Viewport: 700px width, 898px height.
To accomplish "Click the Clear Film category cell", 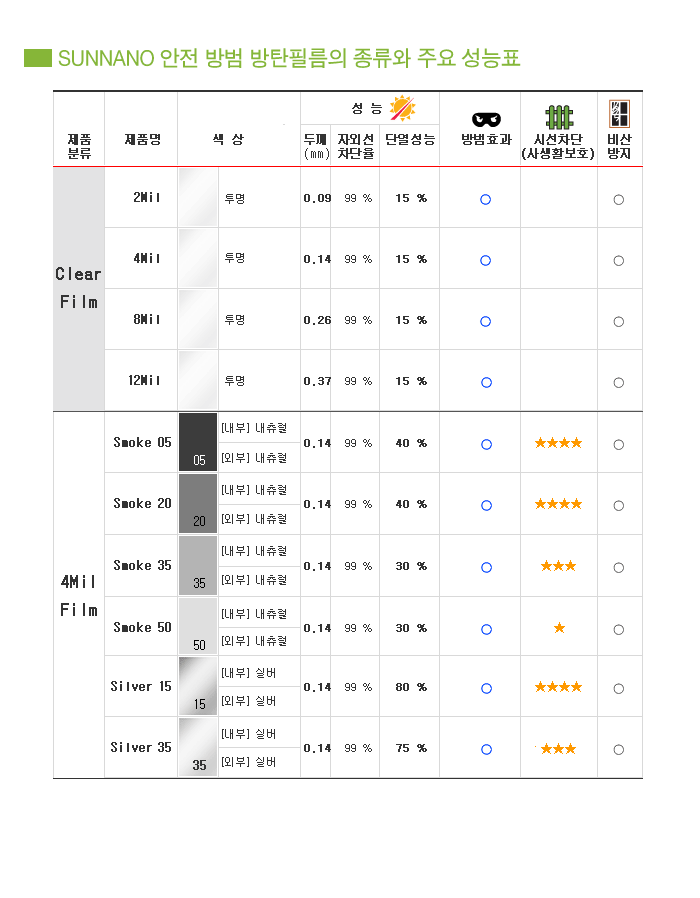I will (x=79, y=289).
